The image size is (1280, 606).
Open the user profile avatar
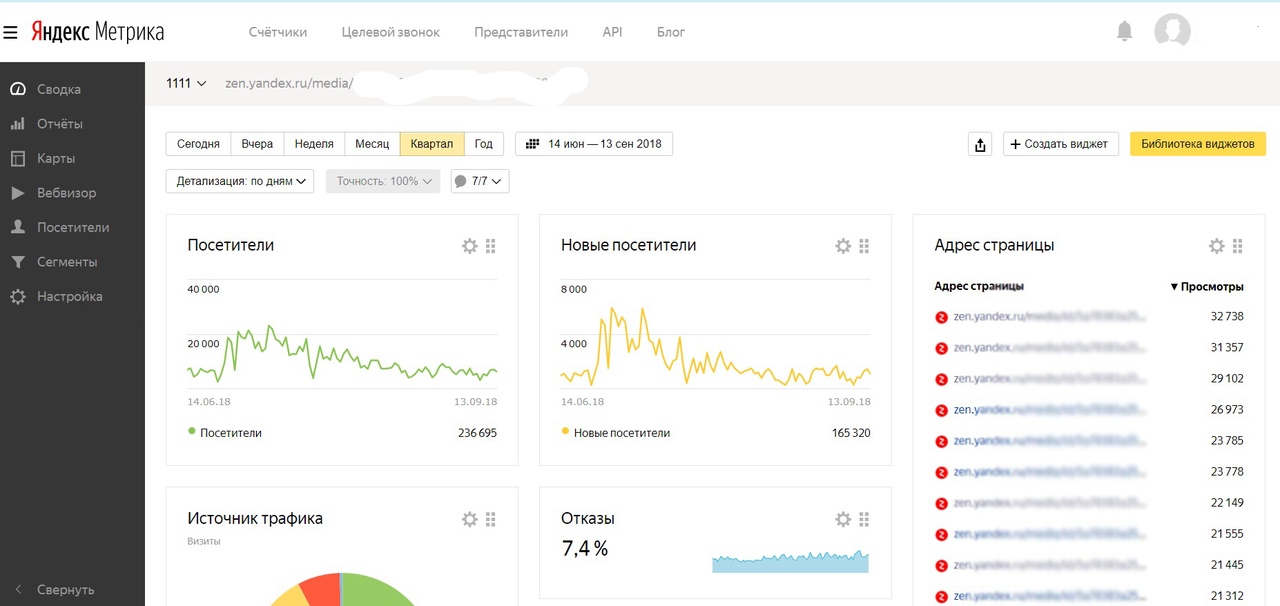tap(1172, 32)
